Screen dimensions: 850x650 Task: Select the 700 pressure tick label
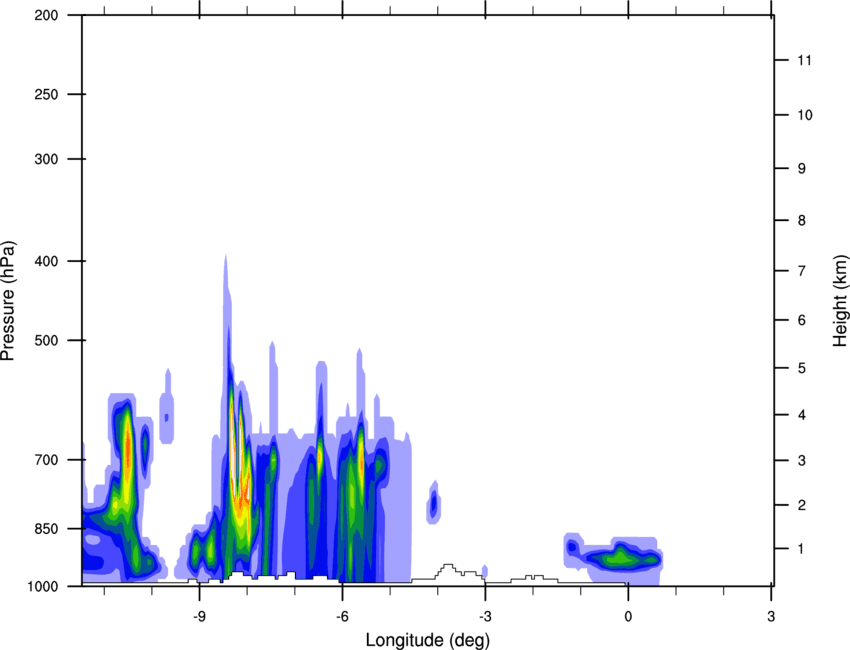46,460
